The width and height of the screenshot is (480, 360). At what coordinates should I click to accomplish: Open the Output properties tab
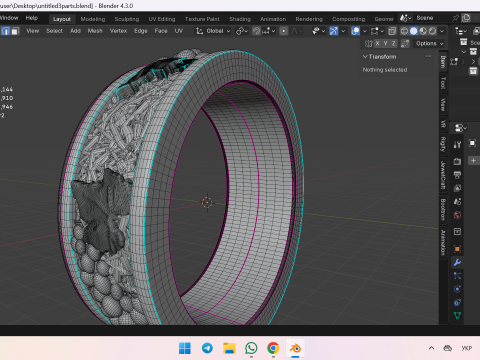coord(457,175)
